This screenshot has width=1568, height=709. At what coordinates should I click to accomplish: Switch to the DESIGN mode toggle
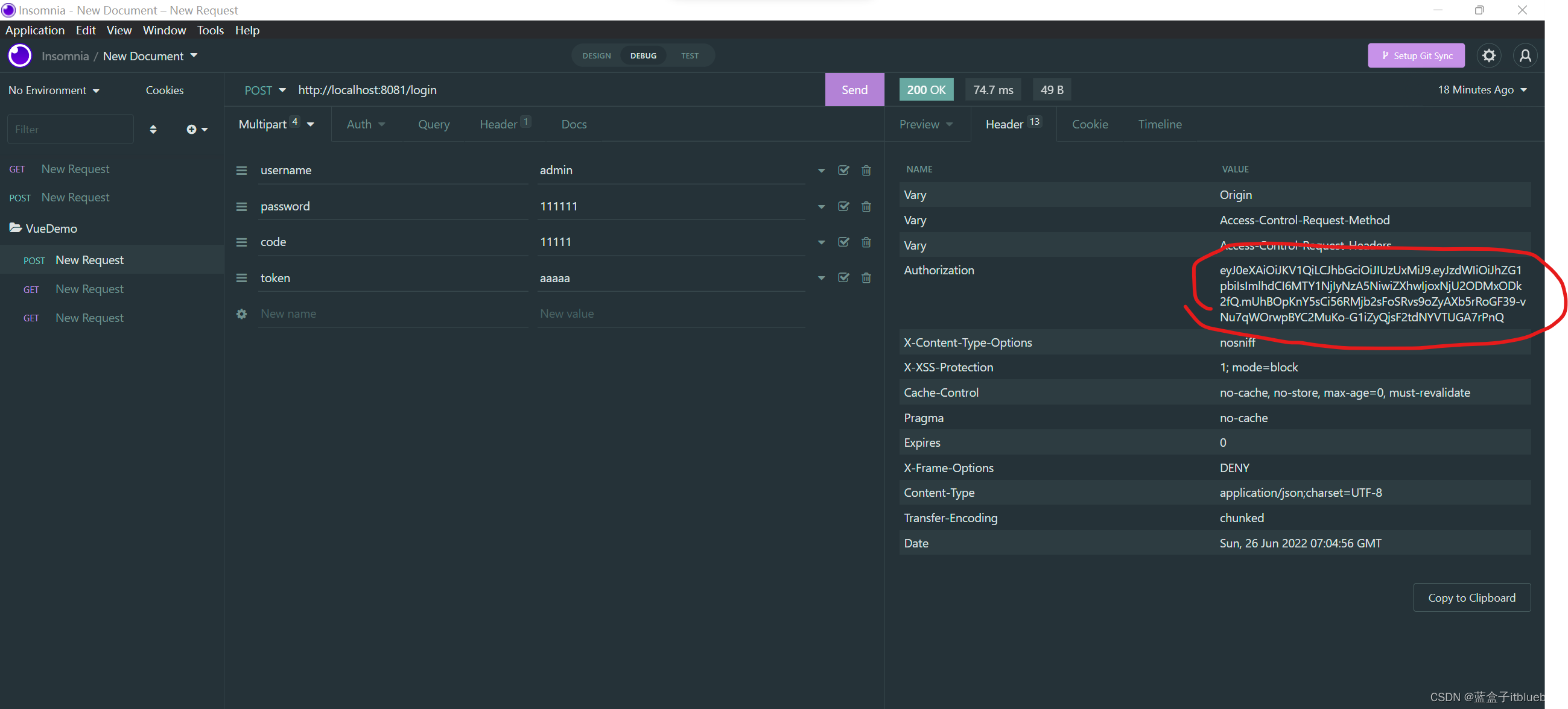(x=596, y=55)
